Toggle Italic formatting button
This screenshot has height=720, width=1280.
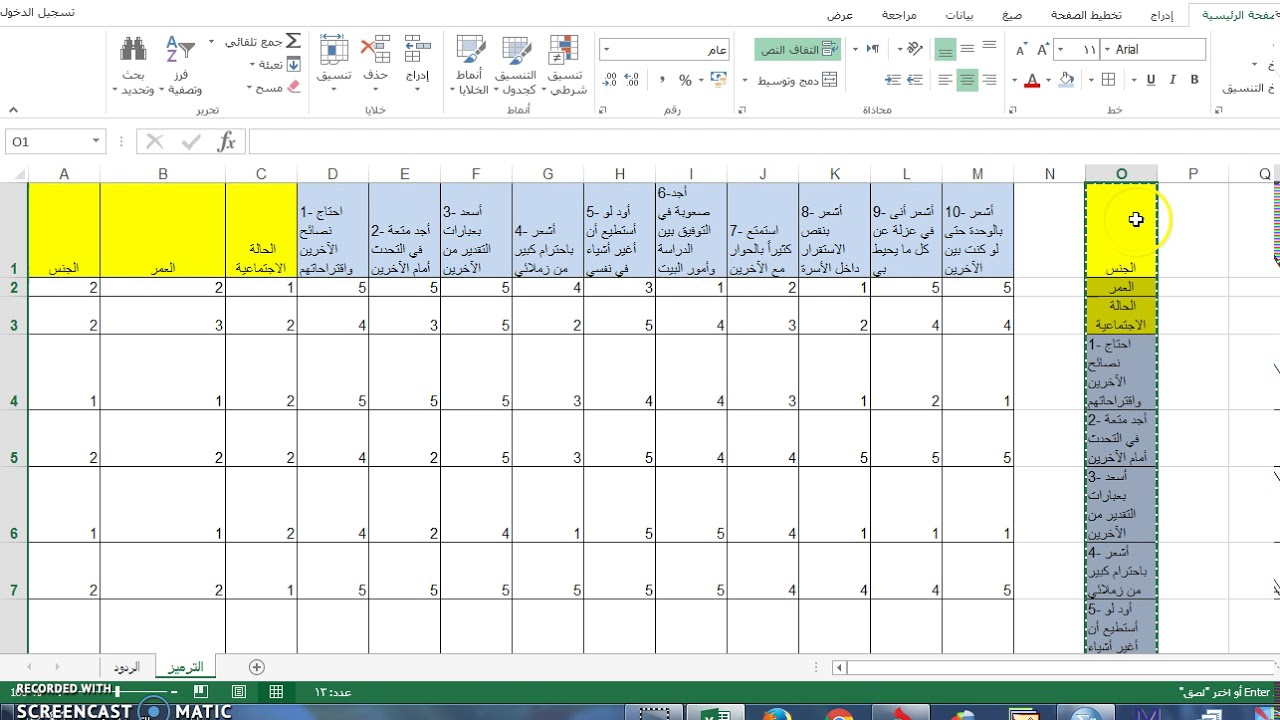pos(1172,80)
